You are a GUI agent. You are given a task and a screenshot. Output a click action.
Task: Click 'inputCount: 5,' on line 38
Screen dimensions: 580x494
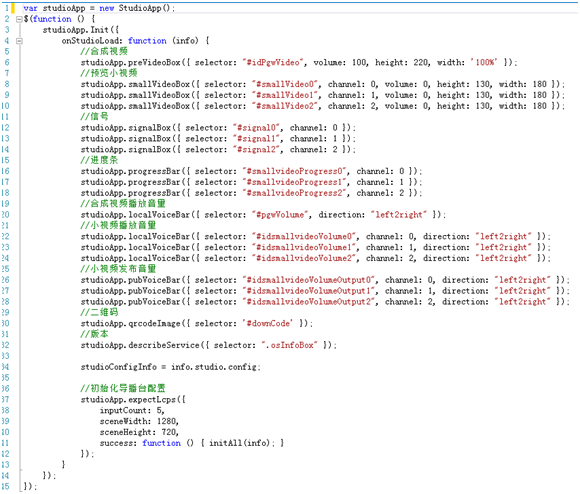[132, 410]
